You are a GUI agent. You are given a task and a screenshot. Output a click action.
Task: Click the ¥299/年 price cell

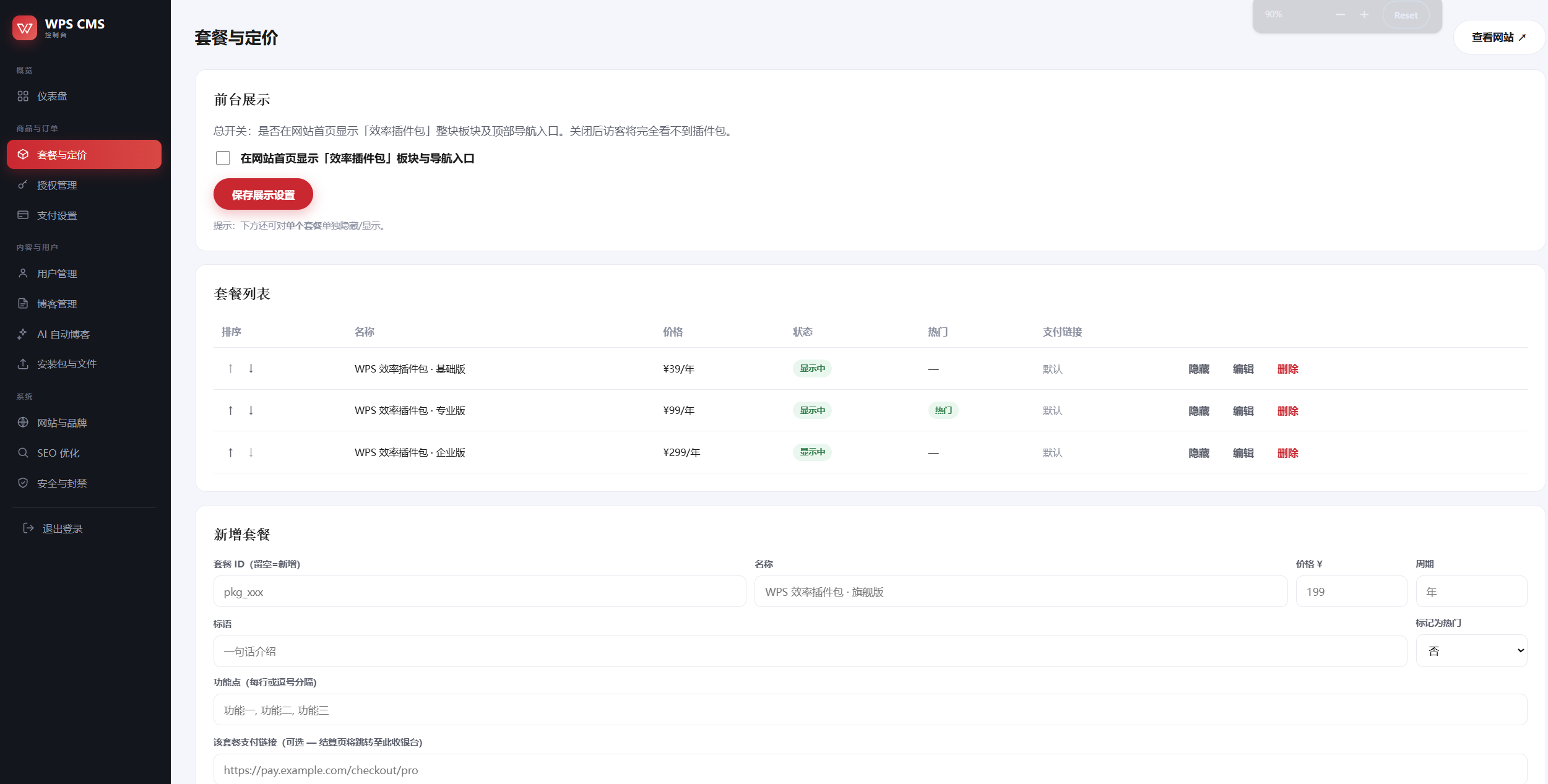tap(681, 452)
